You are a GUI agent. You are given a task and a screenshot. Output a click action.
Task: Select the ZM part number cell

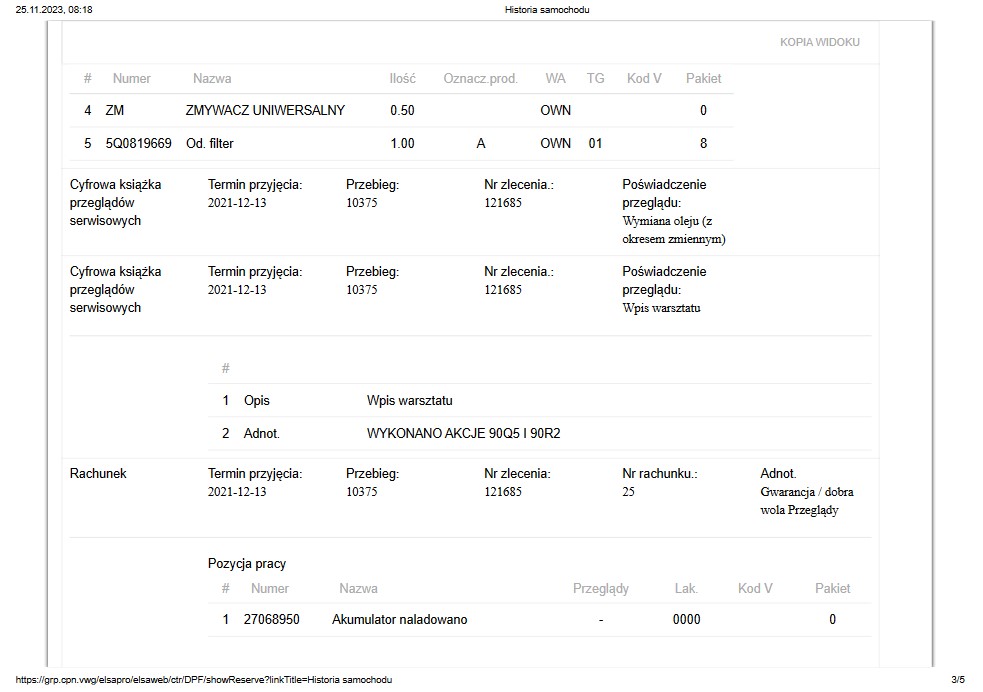[x=115, y=110]
